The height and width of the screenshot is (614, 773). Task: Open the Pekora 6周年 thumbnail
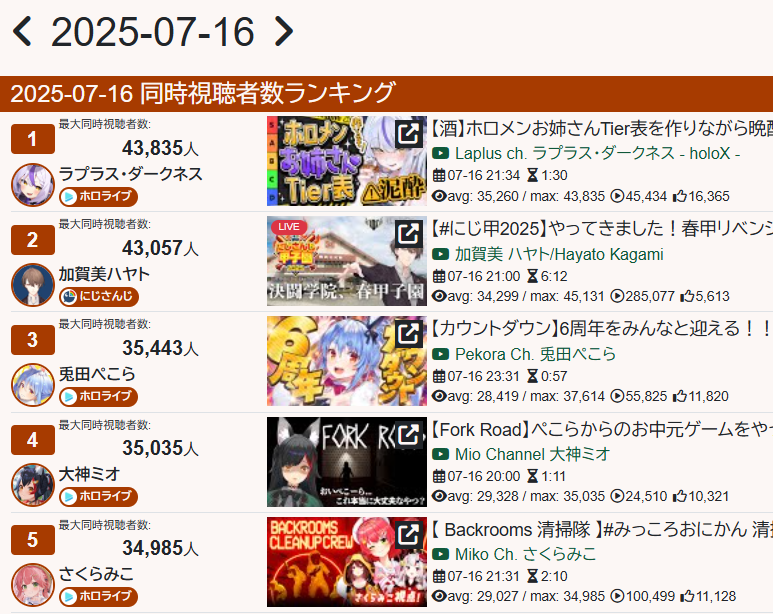point(347,361)
